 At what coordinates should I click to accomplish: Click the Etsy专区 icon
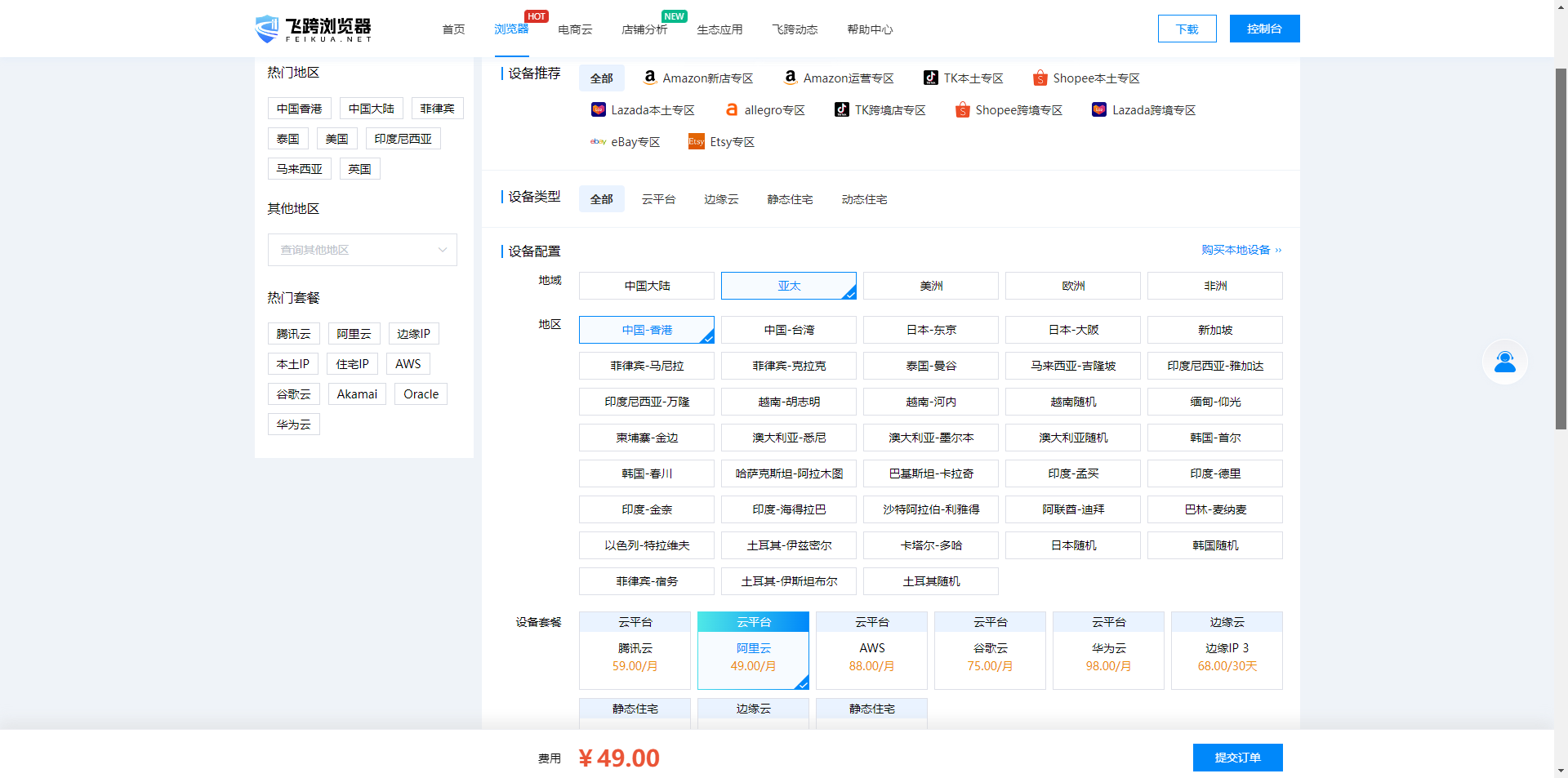pos(696,141)
